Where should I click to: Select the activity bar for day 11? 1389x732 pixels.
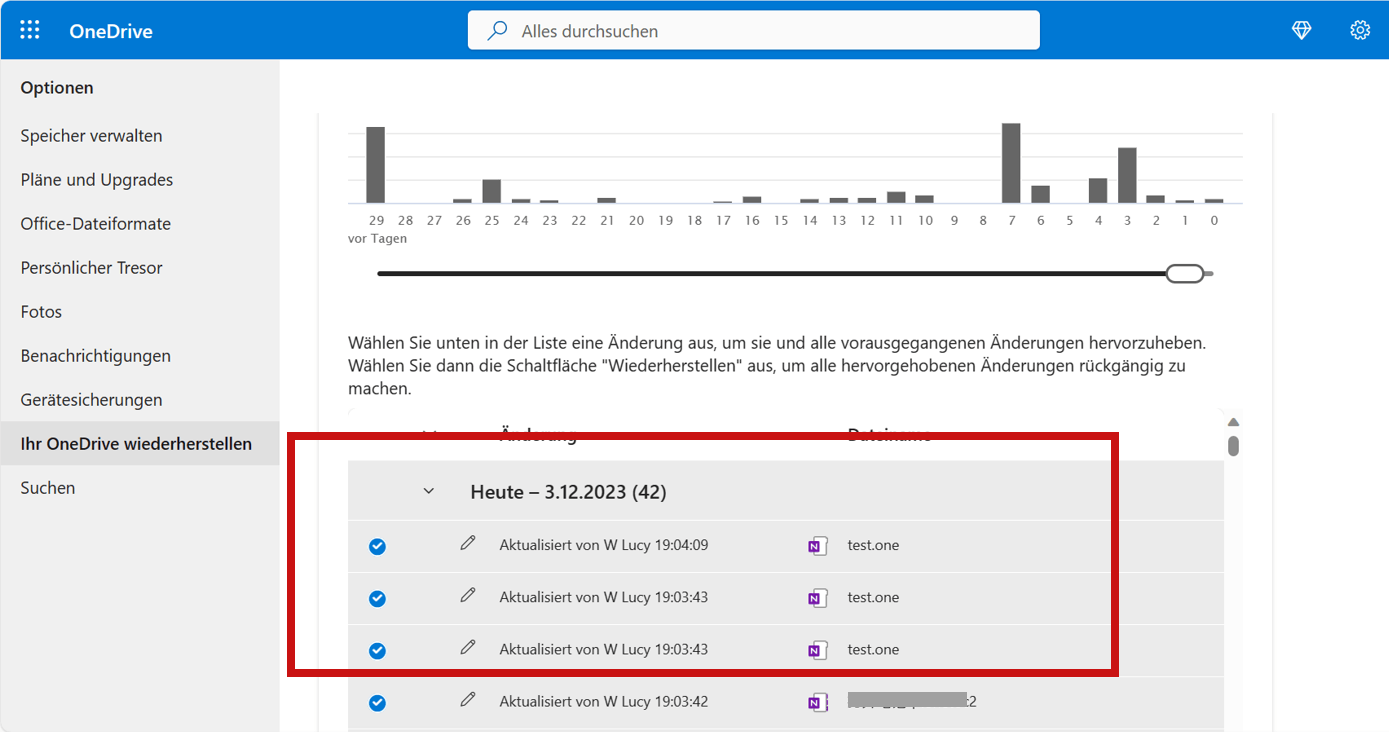(x=896, y=197)
